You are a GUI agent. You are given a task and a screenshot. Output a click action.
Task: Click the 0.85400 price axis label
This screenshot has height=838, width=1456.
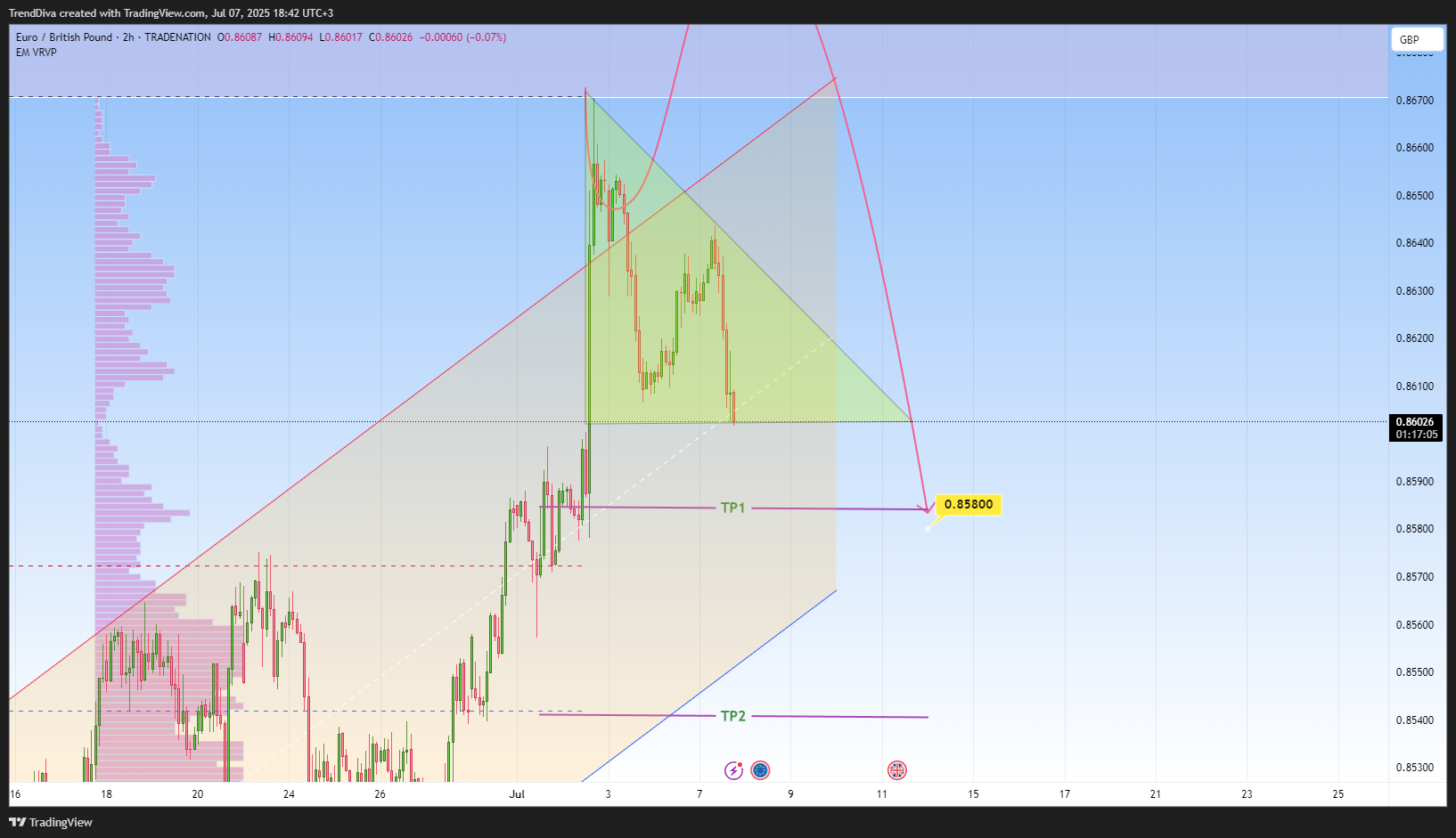tap(1415, 720)
